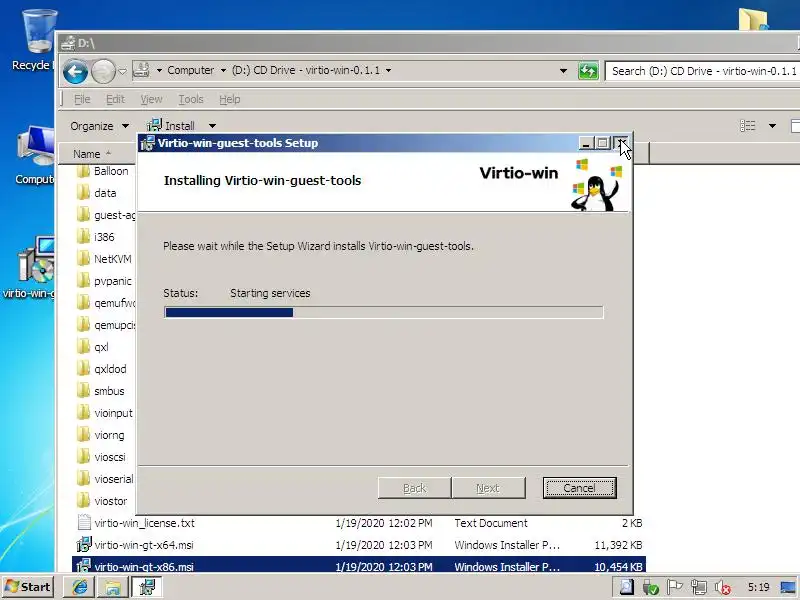Screen dimensions: 800x600
Task: Expand the (D:) CD Drive breadcrumb dropdown arrow
Action: coord(389,70)
